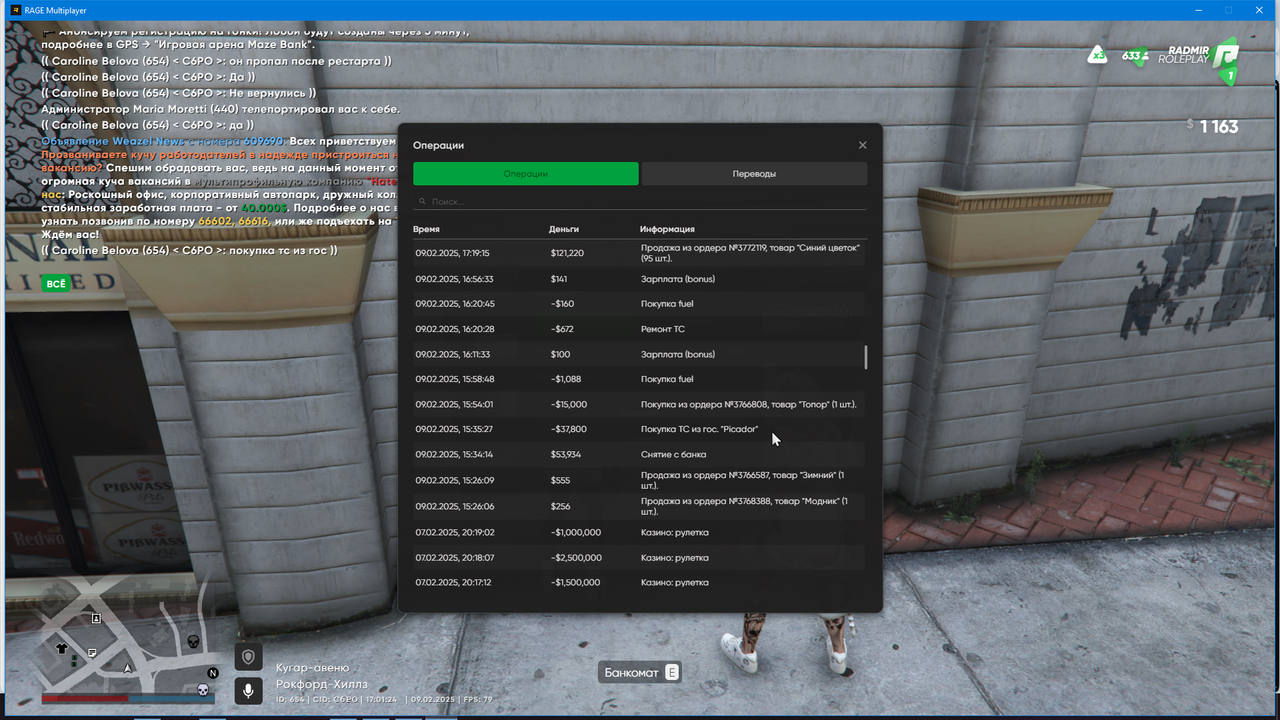Click the 07.02.2025, 20:19:02 timestamp

455,532
